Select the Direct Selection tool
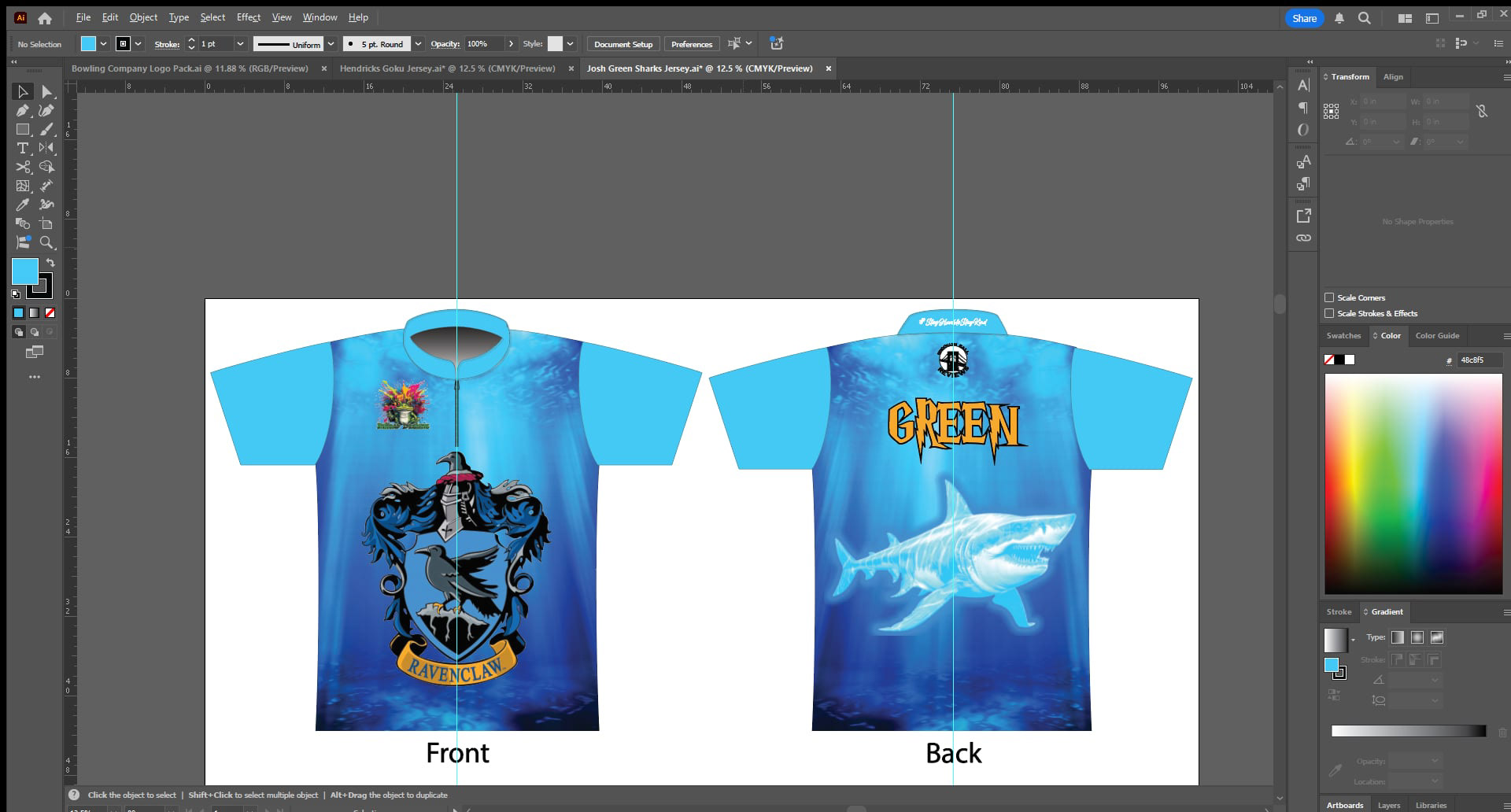This screenshot has height=812, width=1511. tap(46, 91)
